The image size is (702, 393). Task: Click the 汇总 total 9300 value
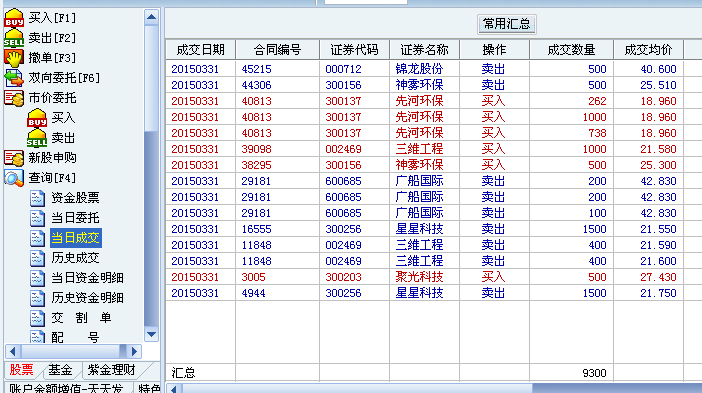[x=594, y=373]
